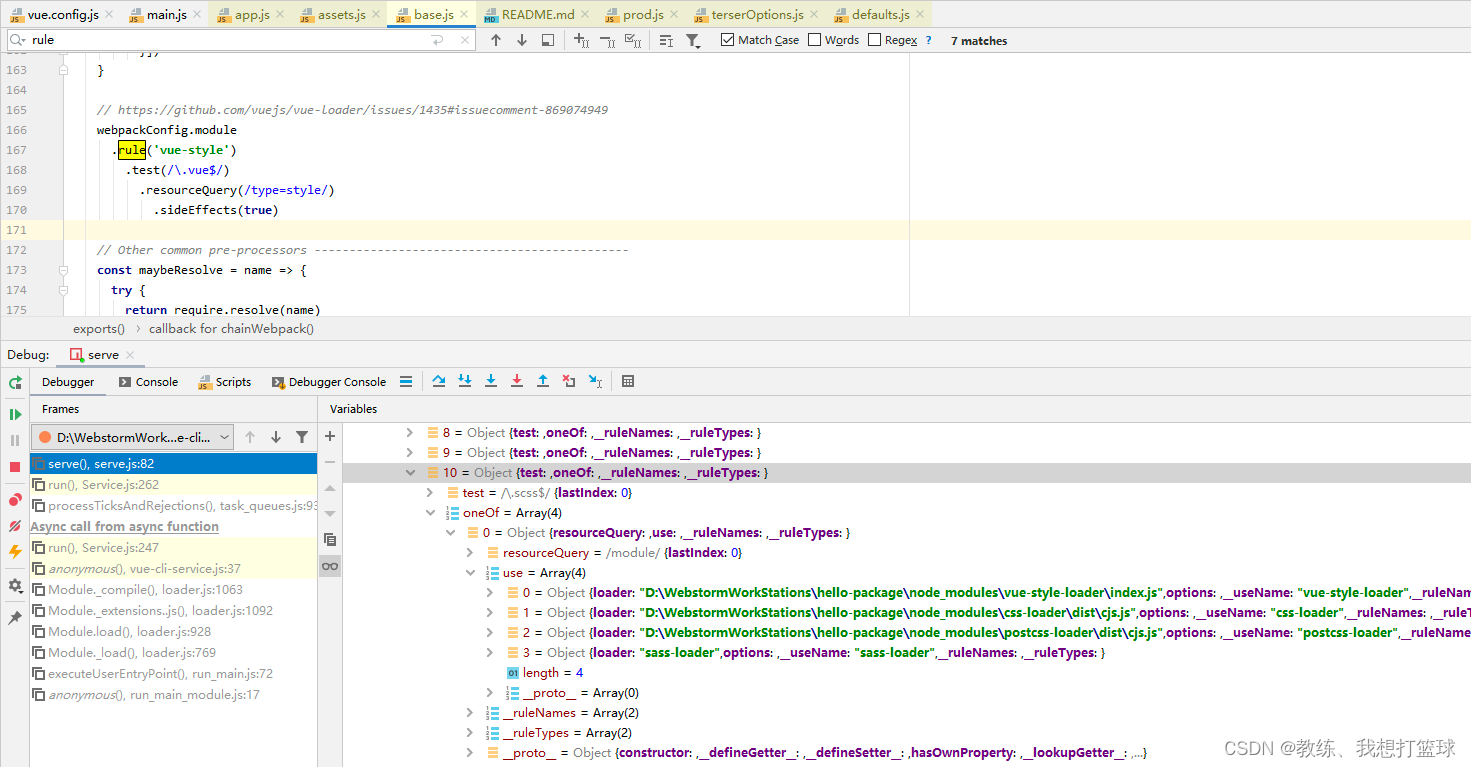This screenshot has height=767, width=1471.
Task: Switch to the Scripts debug tab
Action: point(225,382)
